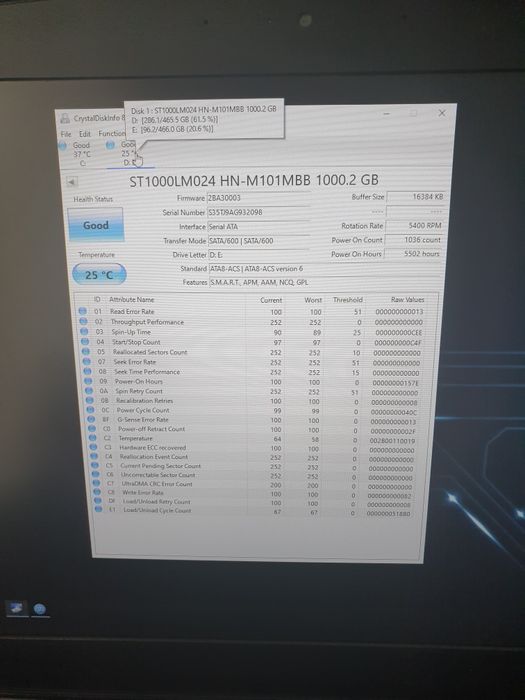Click the Threshold column header
This screenshot has width=525, height=700.
click(348, 300)
